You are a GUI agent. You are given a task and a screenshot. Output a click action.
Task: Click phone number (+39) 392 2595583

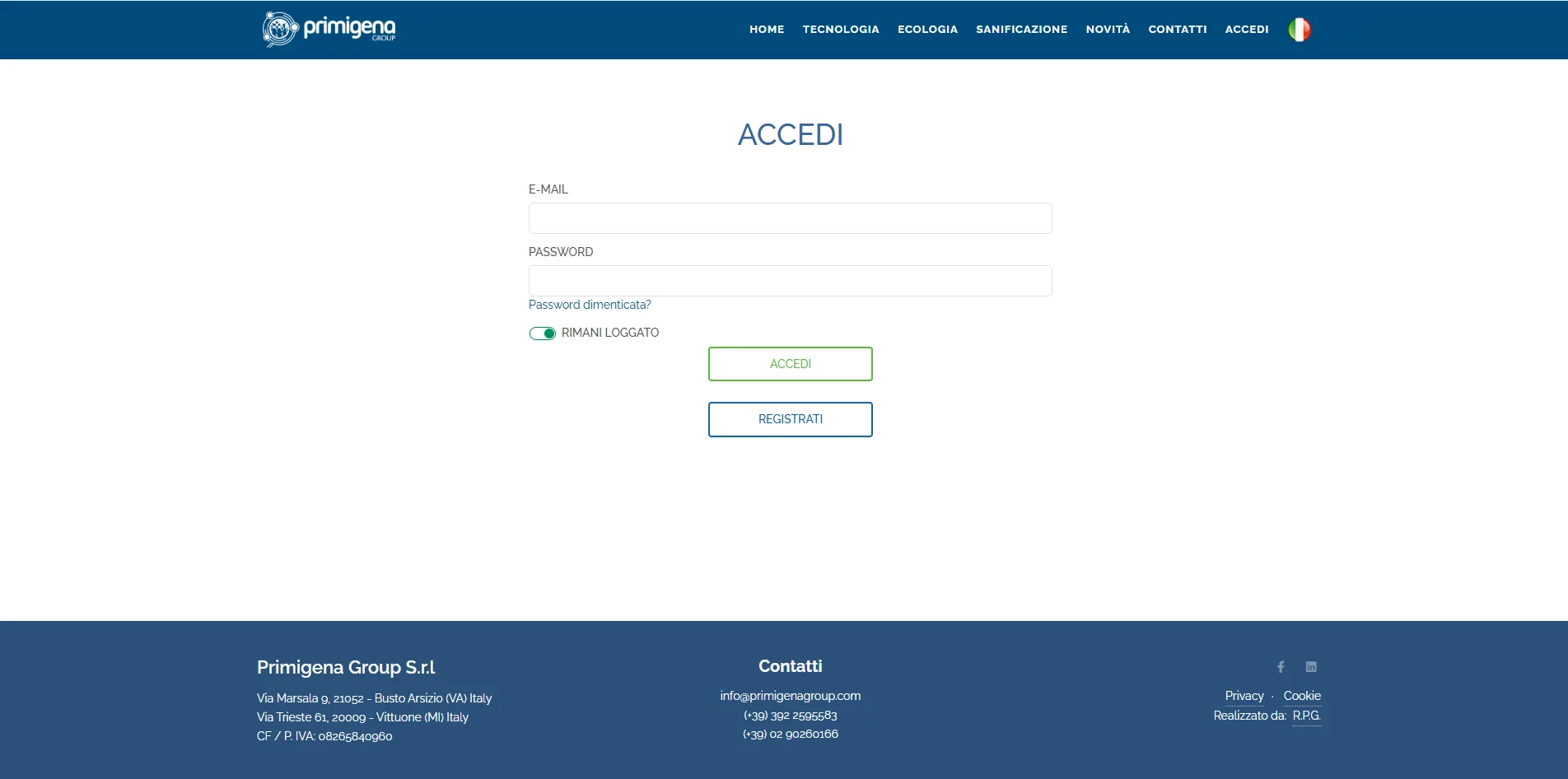tap(791, 716)
